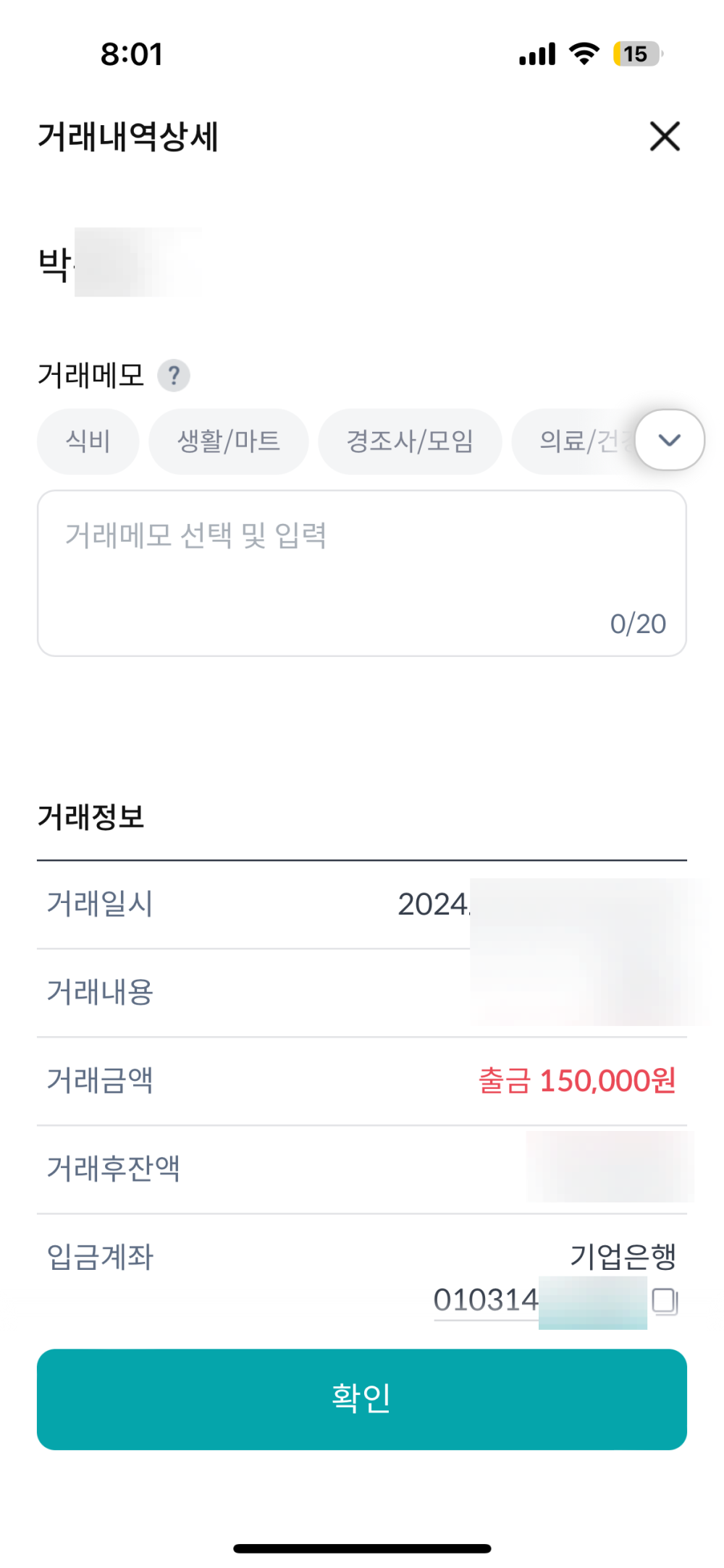Screen dimensions: 724x1568
Task: Tap the underlined 010314 account number
Action: coord(486,1300)
